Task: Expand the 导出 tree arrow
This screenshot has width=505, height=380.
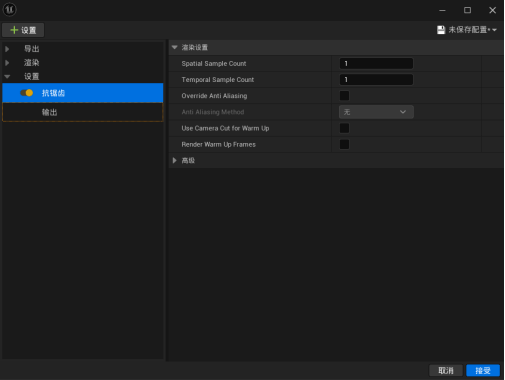Action: pos(7,49)
